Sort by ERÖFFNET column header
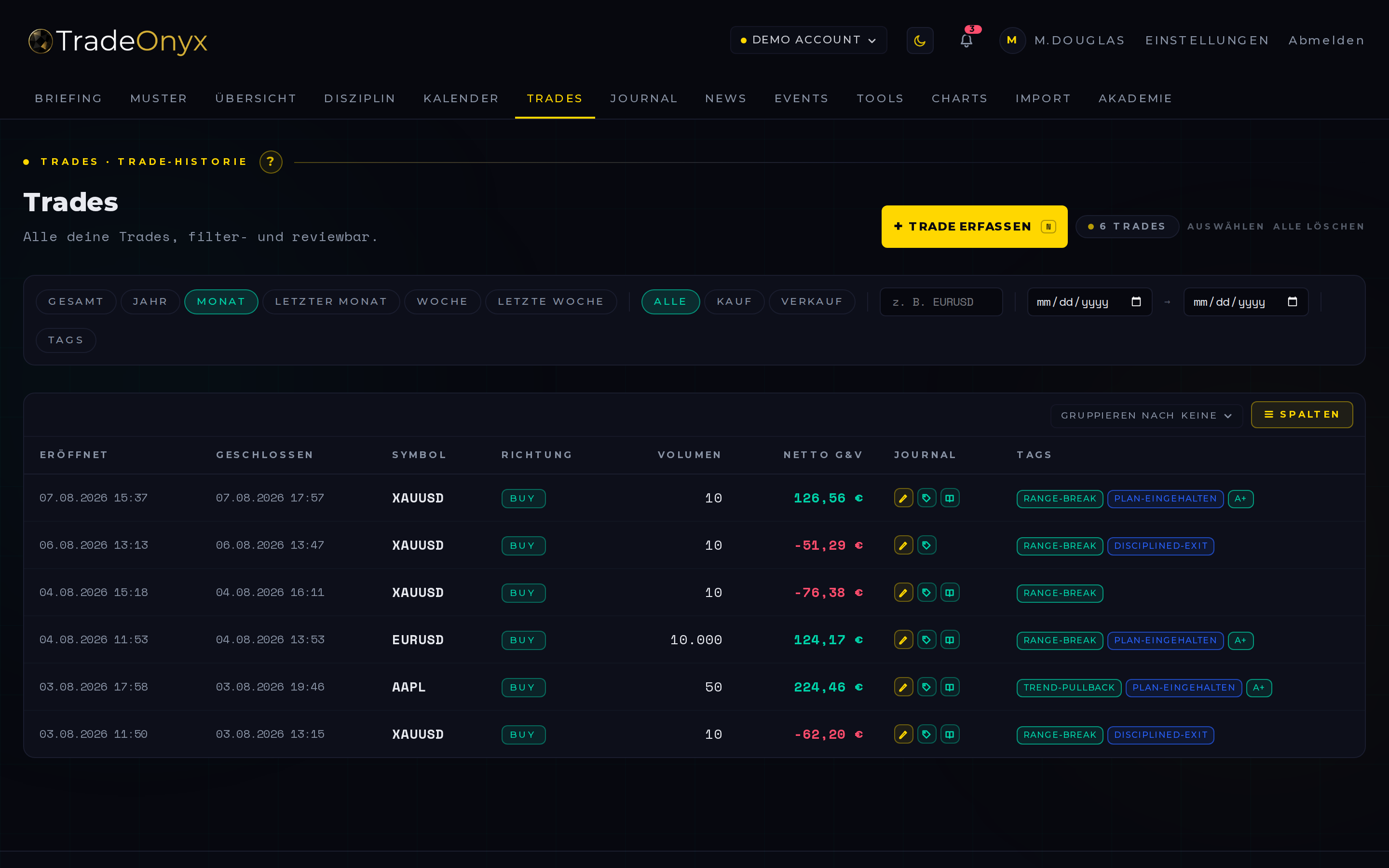This screenshot has height=868, width=1389. (73, 455)
